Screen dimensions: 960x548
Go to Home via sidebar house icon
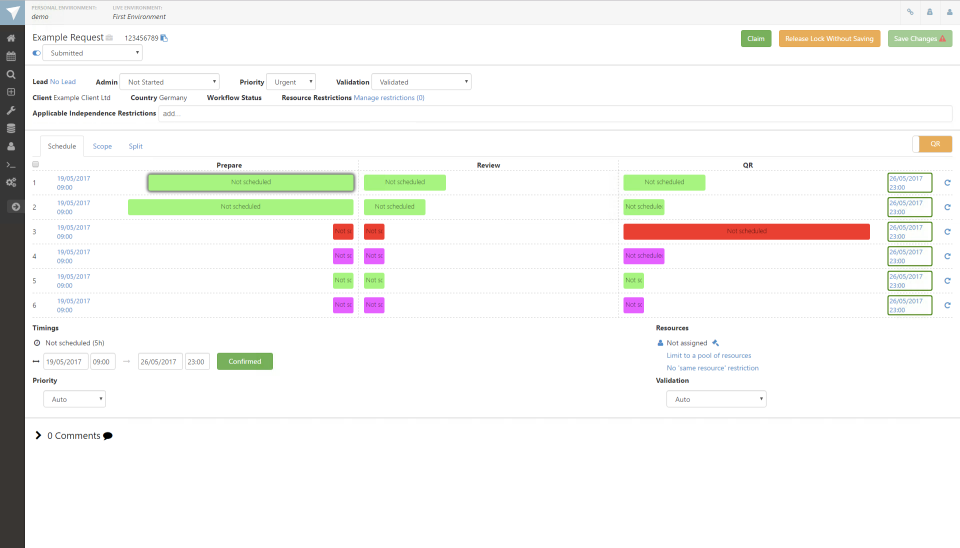pos(11,38)
